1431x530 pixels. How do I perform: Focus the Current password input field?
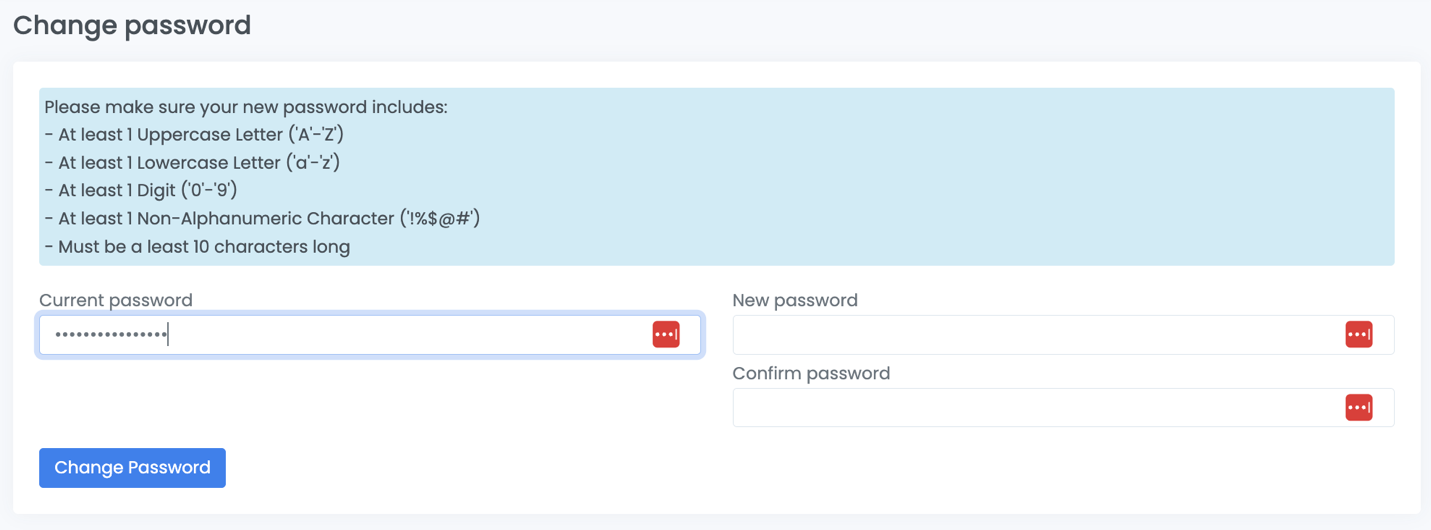tap(400, 335)
